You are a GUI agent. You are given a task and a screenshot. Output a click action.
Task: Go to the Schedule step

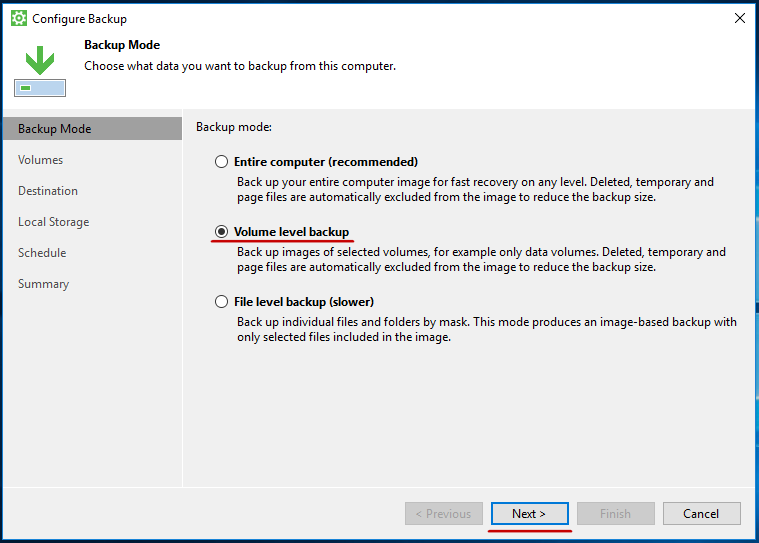[42, 253]
